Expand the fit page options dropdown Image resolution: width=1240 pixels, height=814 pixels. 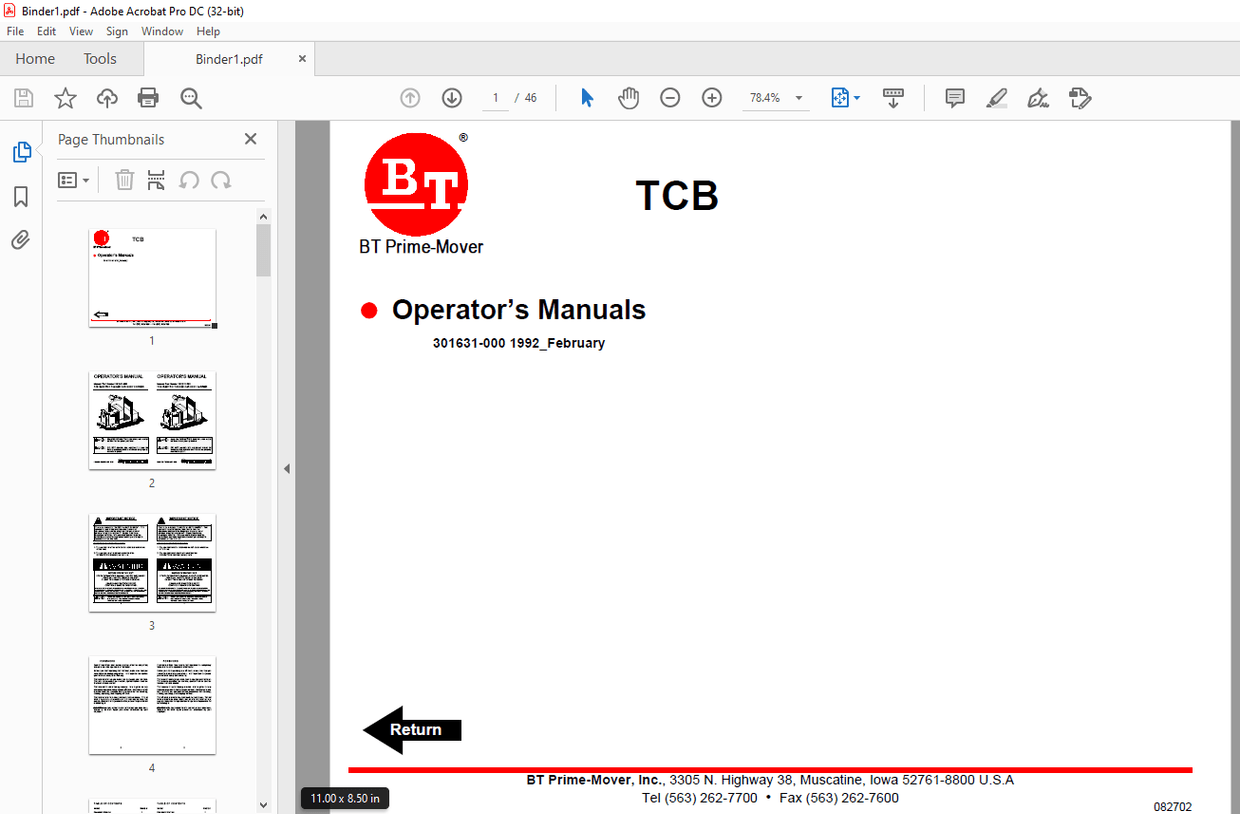pyautogui.click(x=857, y=98)
